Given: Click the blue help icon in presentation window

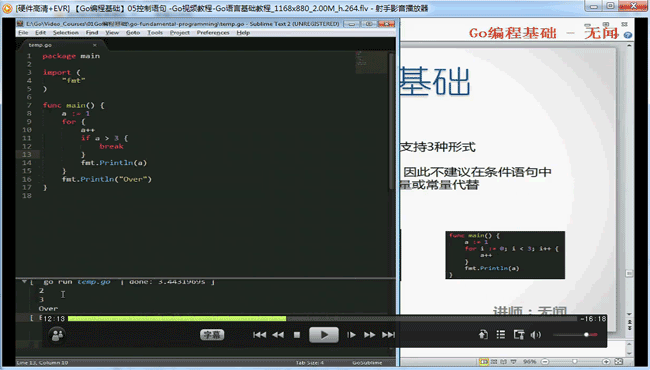Looking at the screenshot, I should [628, 35].
